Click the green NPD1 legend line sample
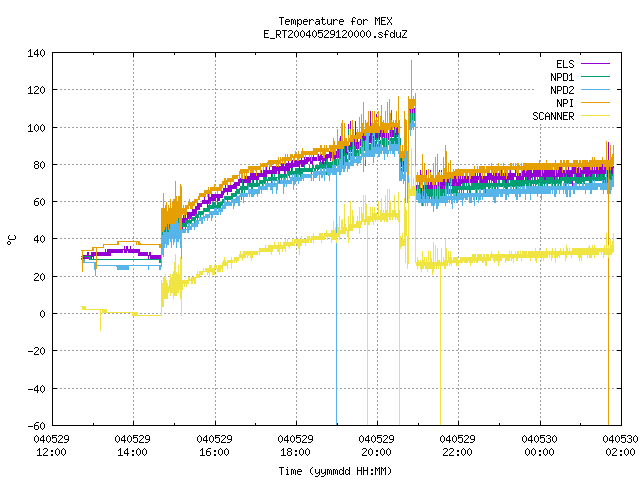The height and width of the screenshot is (480, 640). (595, 76)
